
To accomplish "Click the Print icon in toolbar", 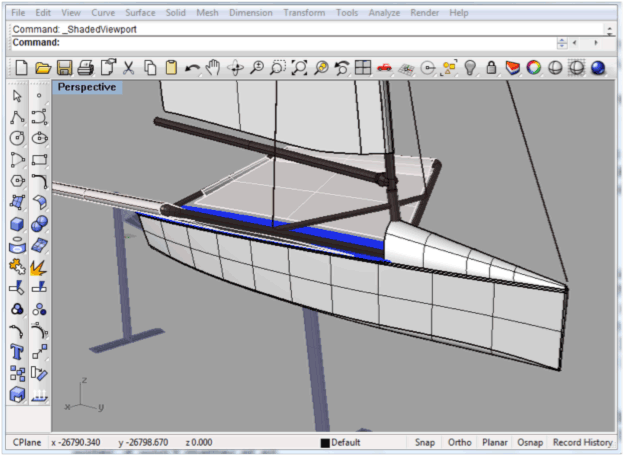I will (86, 68).
